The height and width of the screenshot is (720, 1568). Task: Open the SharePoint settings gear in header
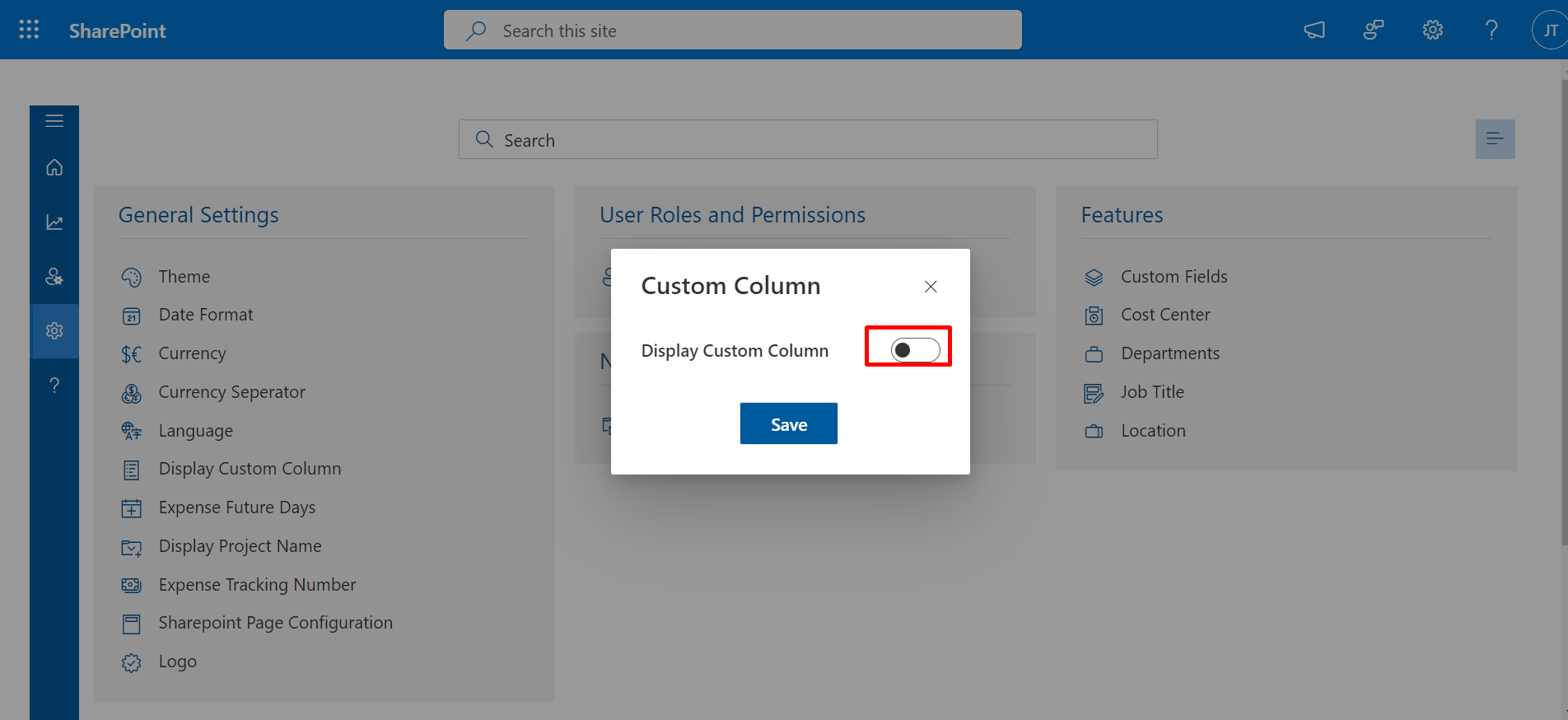[1433, 30]
